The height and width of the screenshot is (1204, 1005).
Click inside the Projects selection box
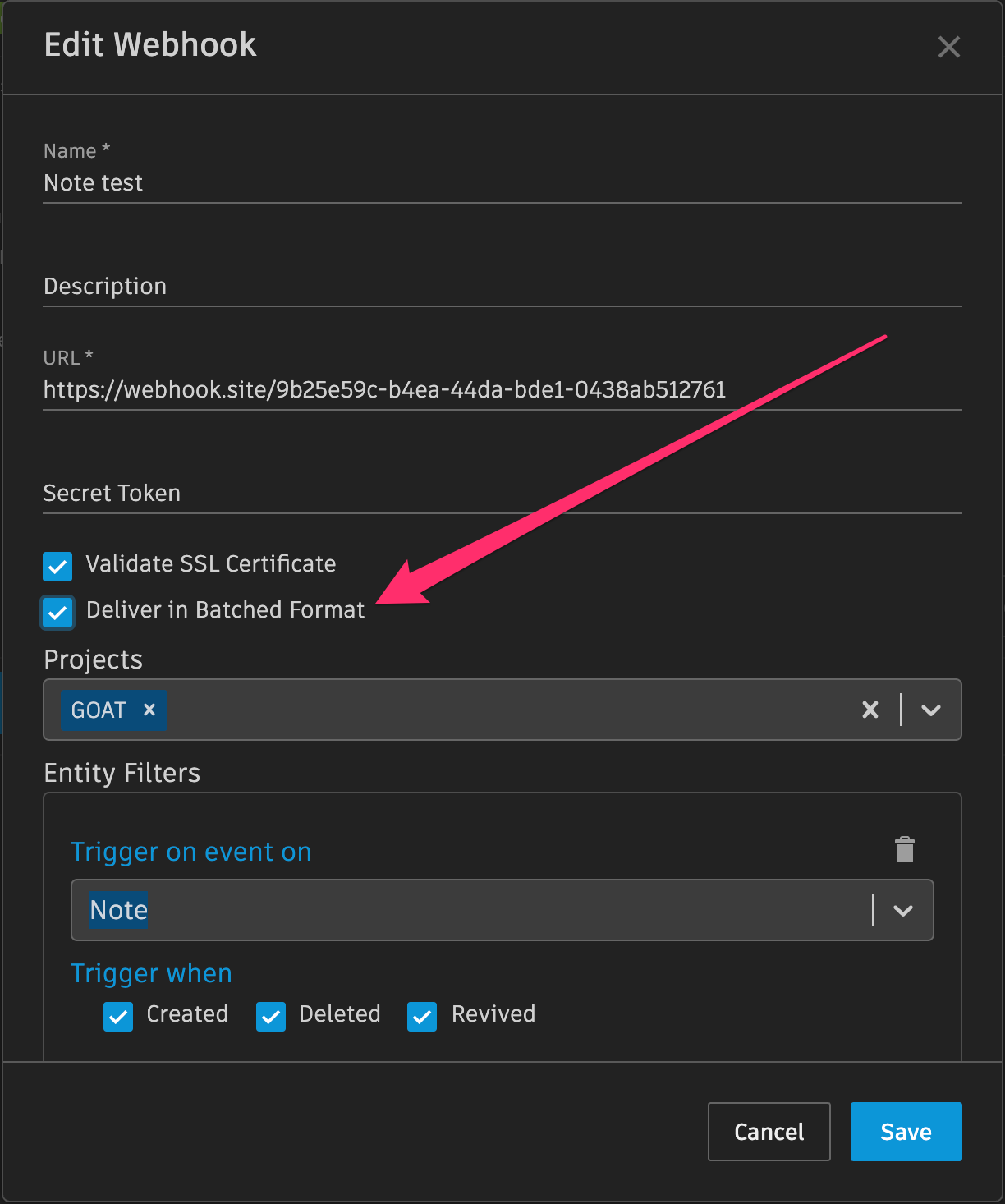pos(509,710)
